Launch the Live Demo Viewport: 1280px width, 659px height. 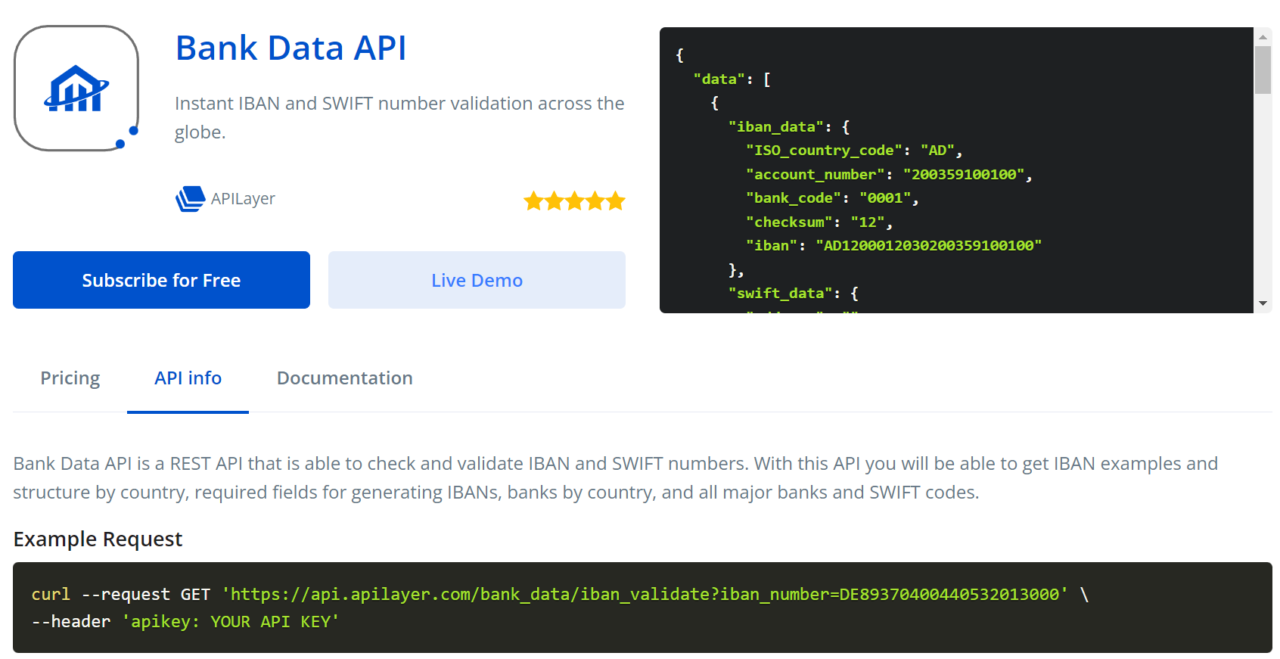coord(476,280)
